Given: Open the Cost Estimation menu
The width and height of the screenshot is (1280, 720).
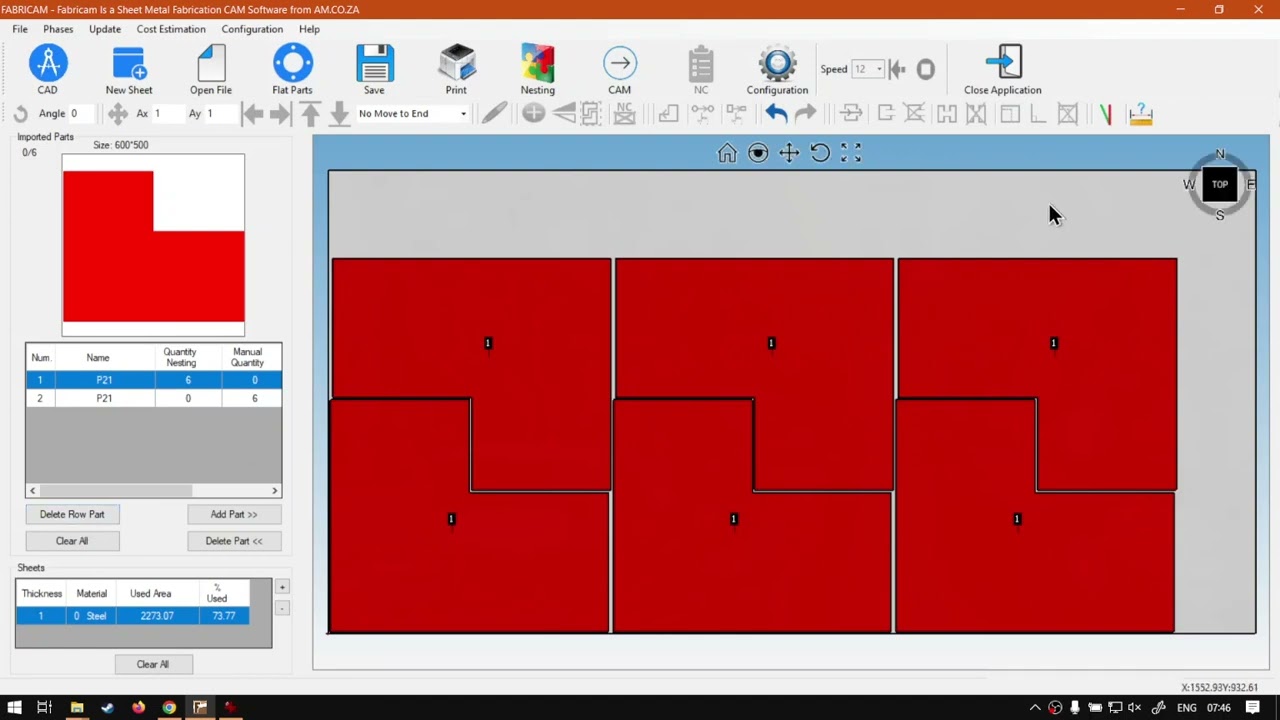Looking at the screenshot, I should tap(171, 29).
